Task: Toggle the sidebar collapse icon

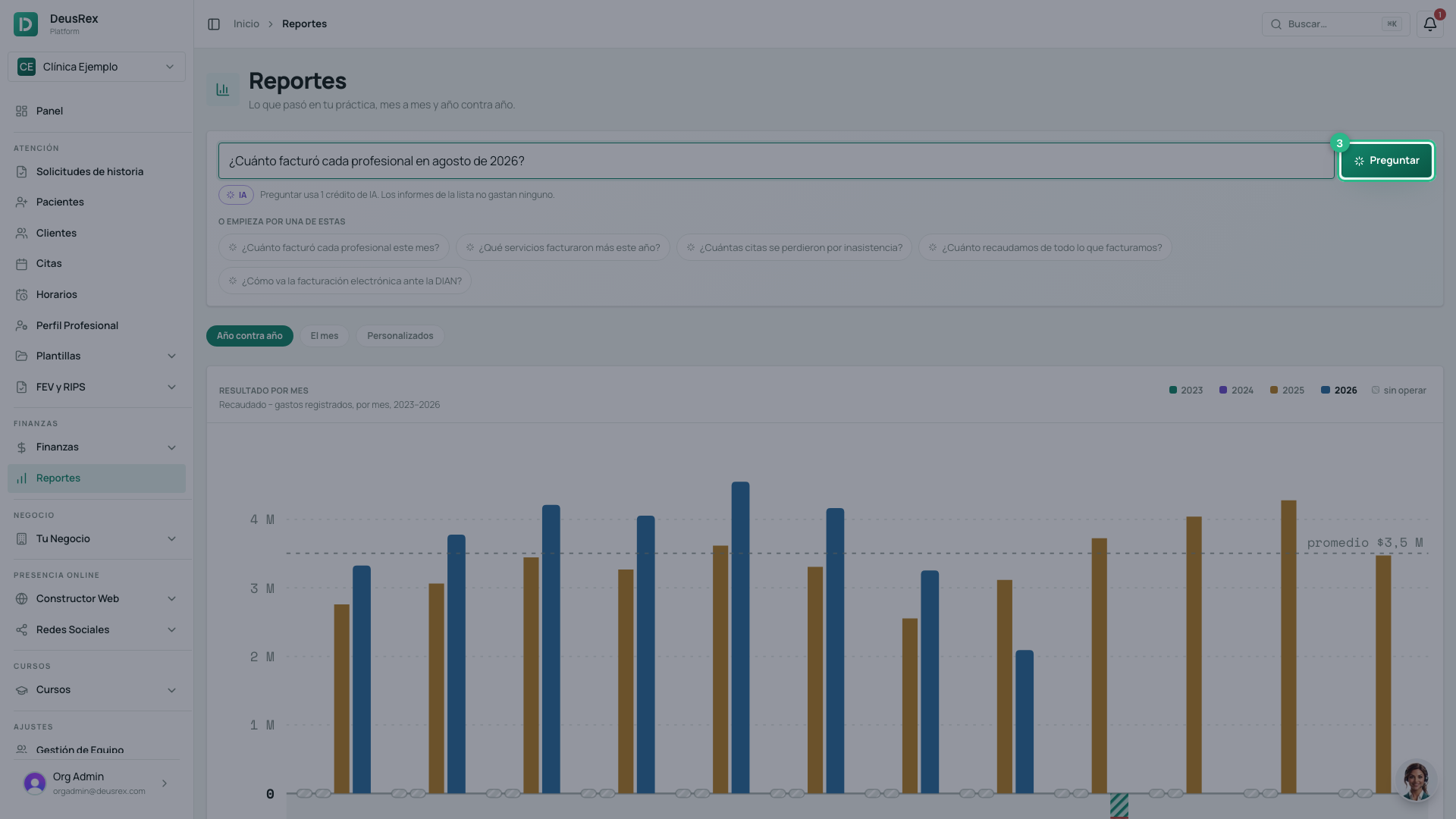Action: [x=214, y=24]
